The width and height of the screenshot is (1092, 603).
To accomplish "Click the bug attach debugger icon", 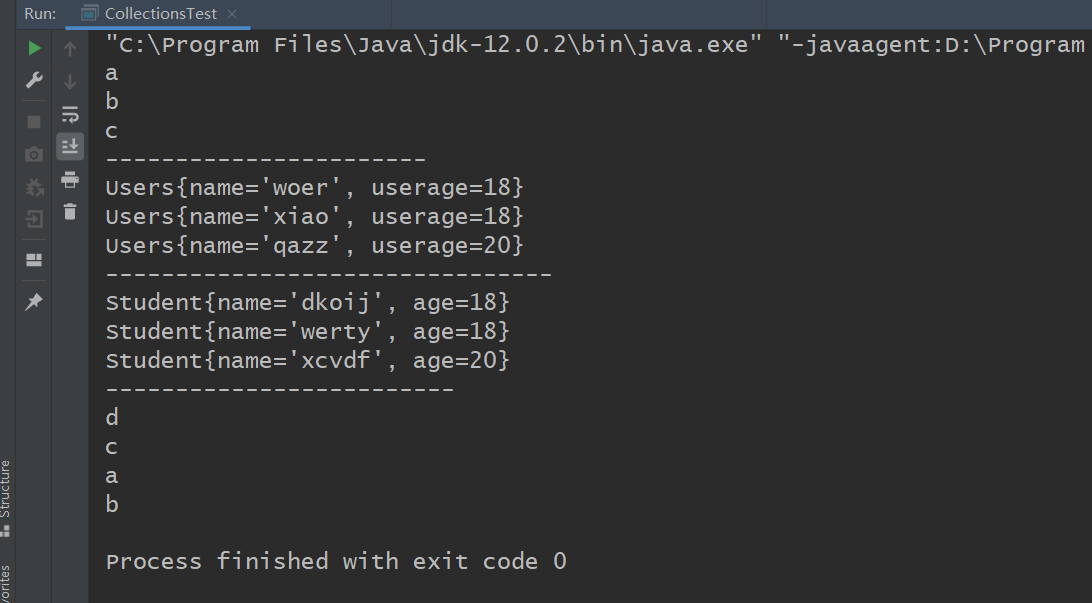I will 34,187.
